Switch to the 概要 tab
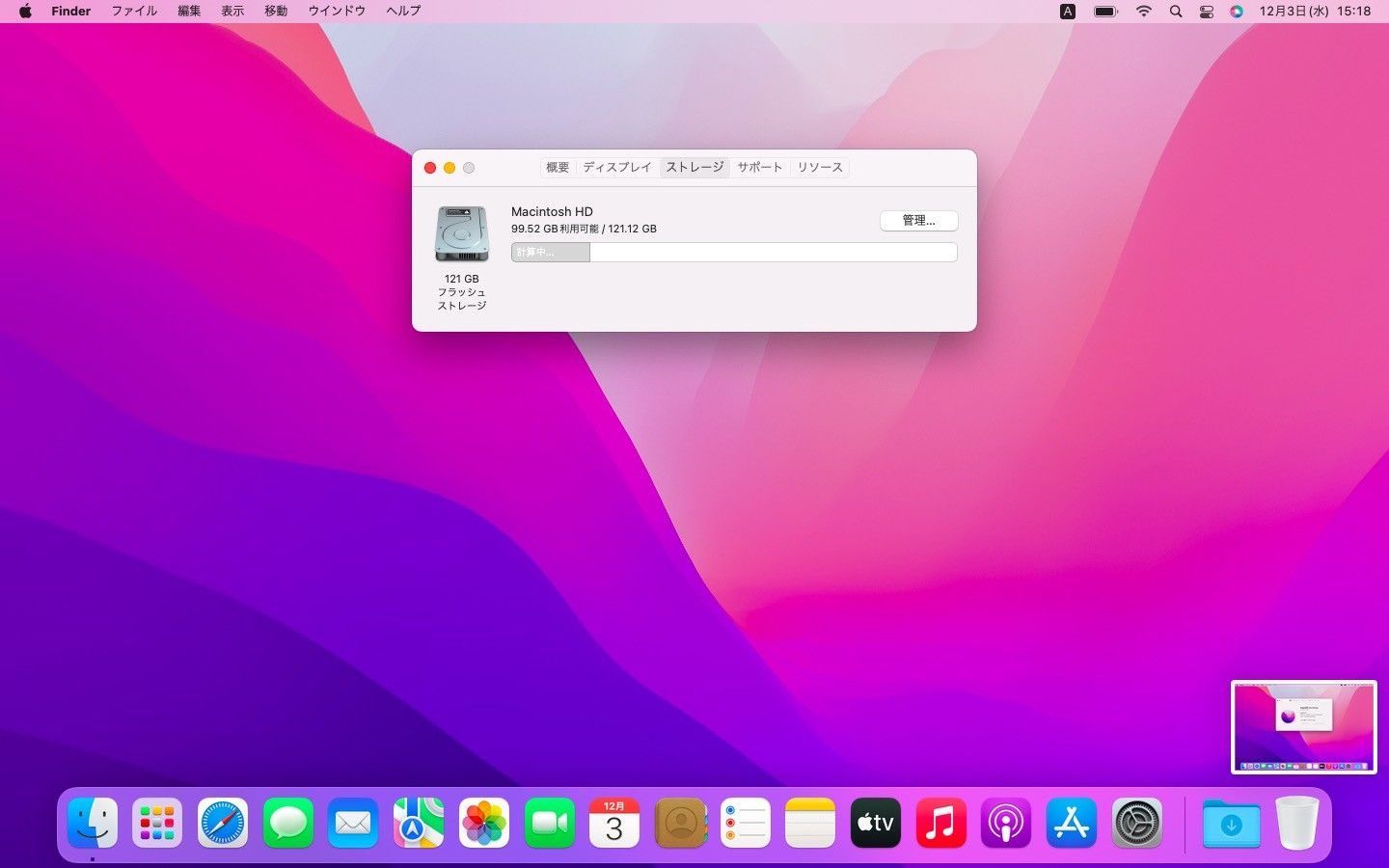 coord(557,167)
